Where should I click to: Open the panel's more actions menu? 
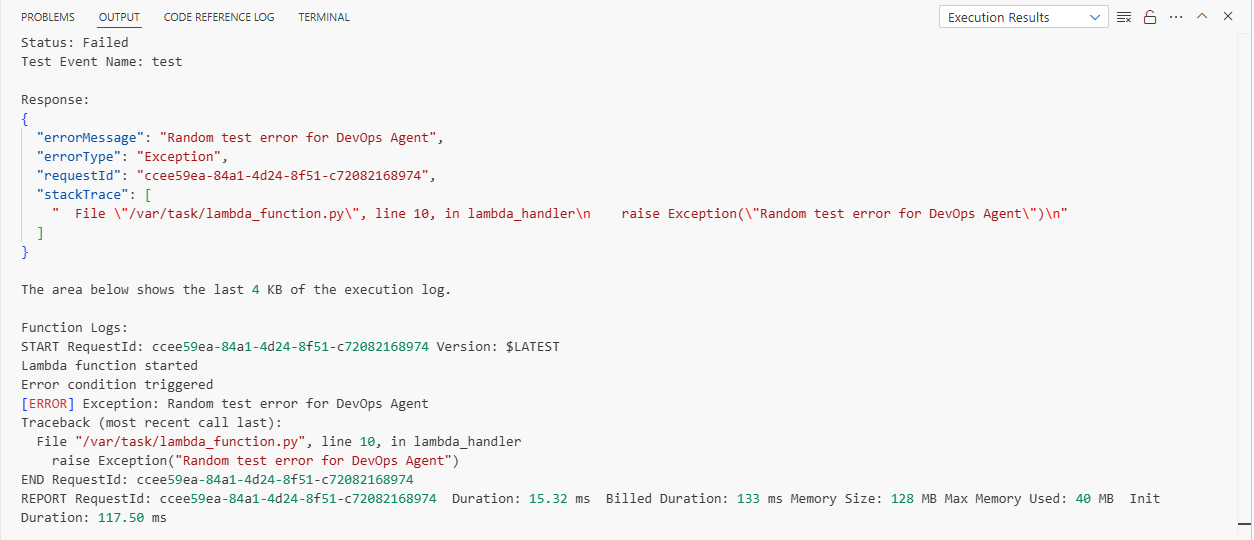pos(1176,17)
